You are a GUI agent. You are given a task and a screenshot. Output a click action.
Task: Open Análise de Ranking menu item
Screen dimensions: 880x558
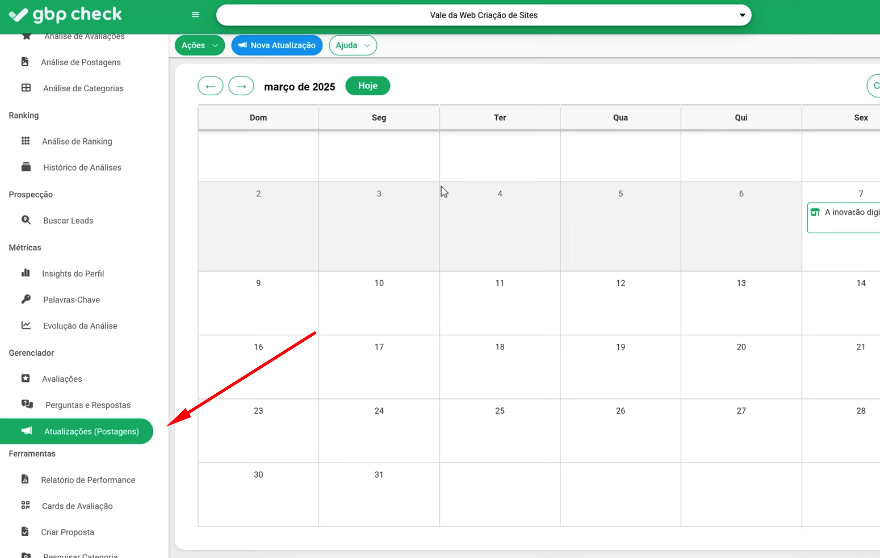[x=77, y=141]
